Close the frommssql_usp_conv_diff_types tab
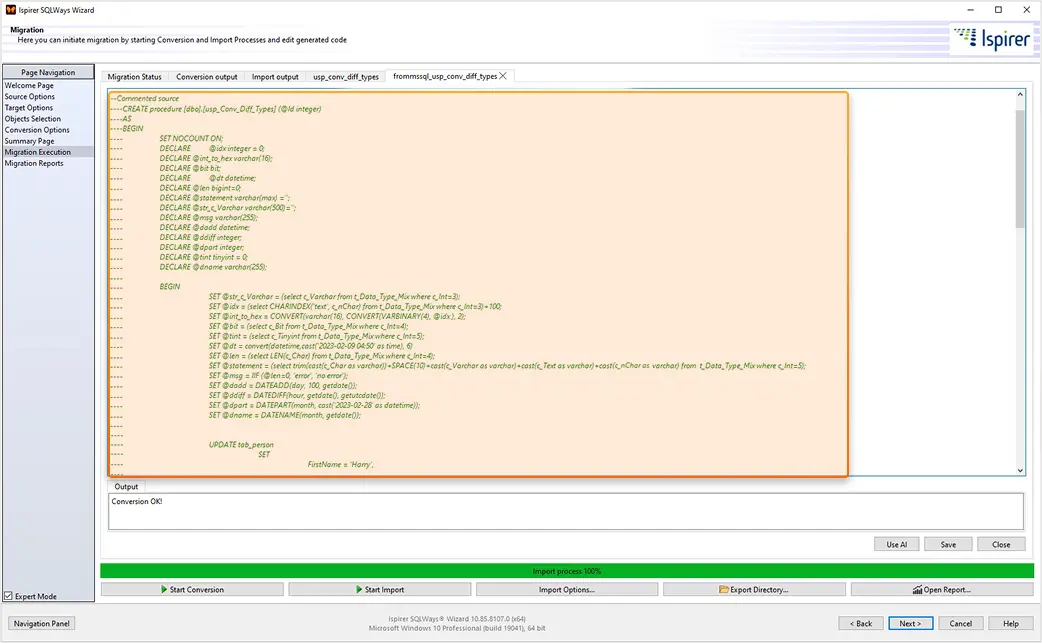1042x643 pixels. 503,76
